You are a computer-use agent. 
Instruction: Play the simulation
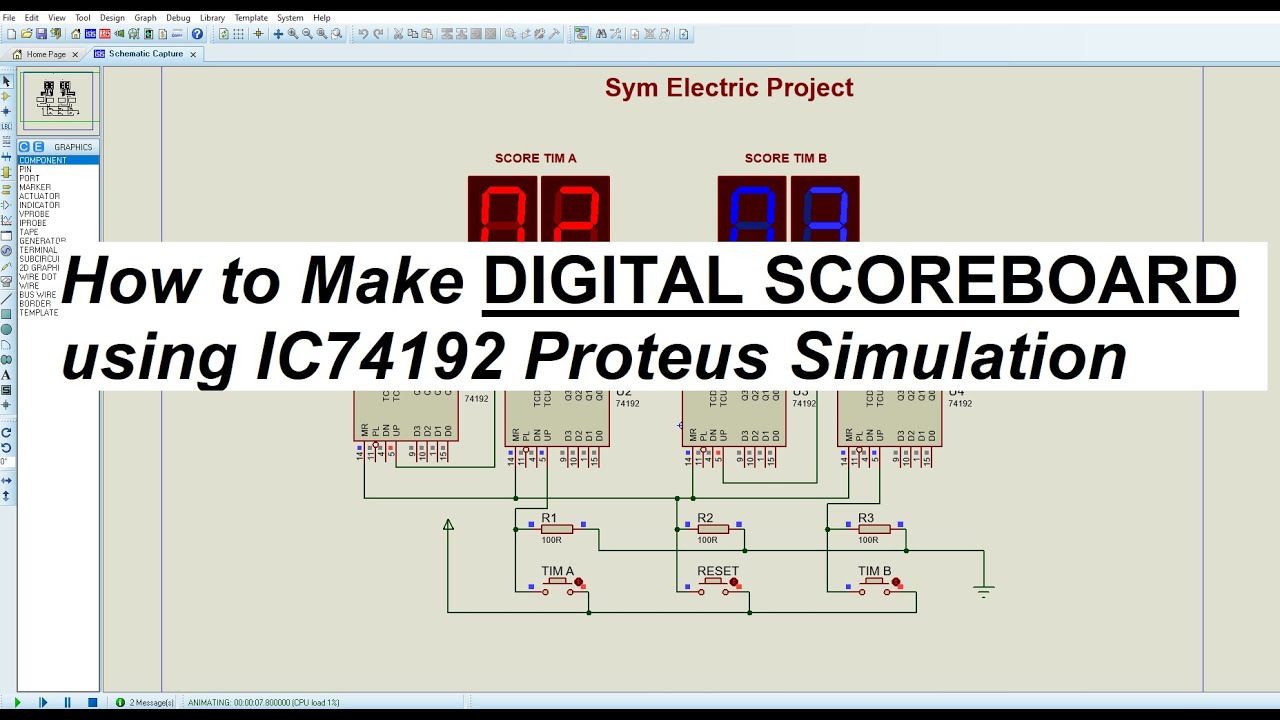pos(17,703)
